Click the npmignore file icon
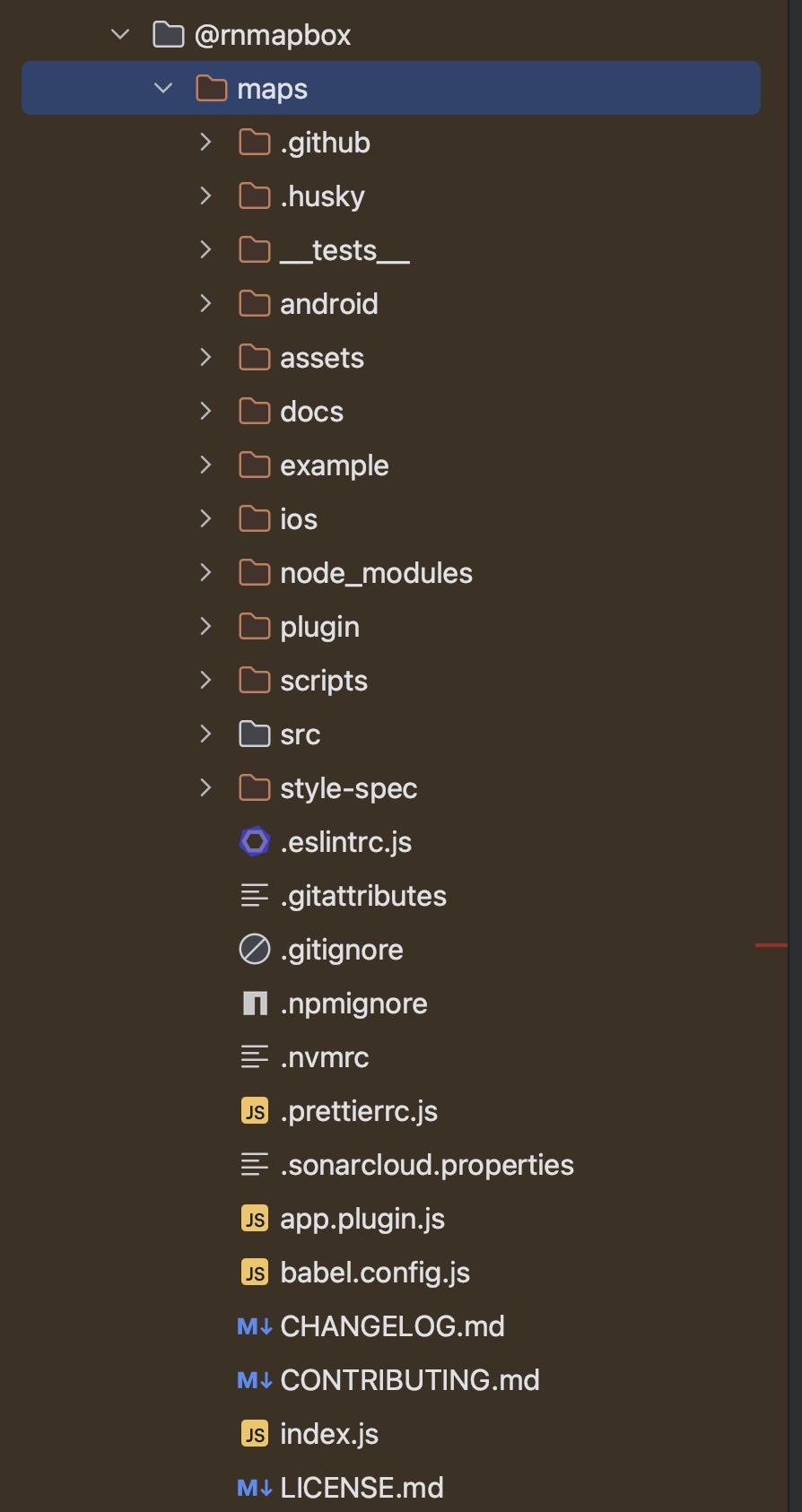The width and height of the screenshot is (802, 1512). 255,1003
